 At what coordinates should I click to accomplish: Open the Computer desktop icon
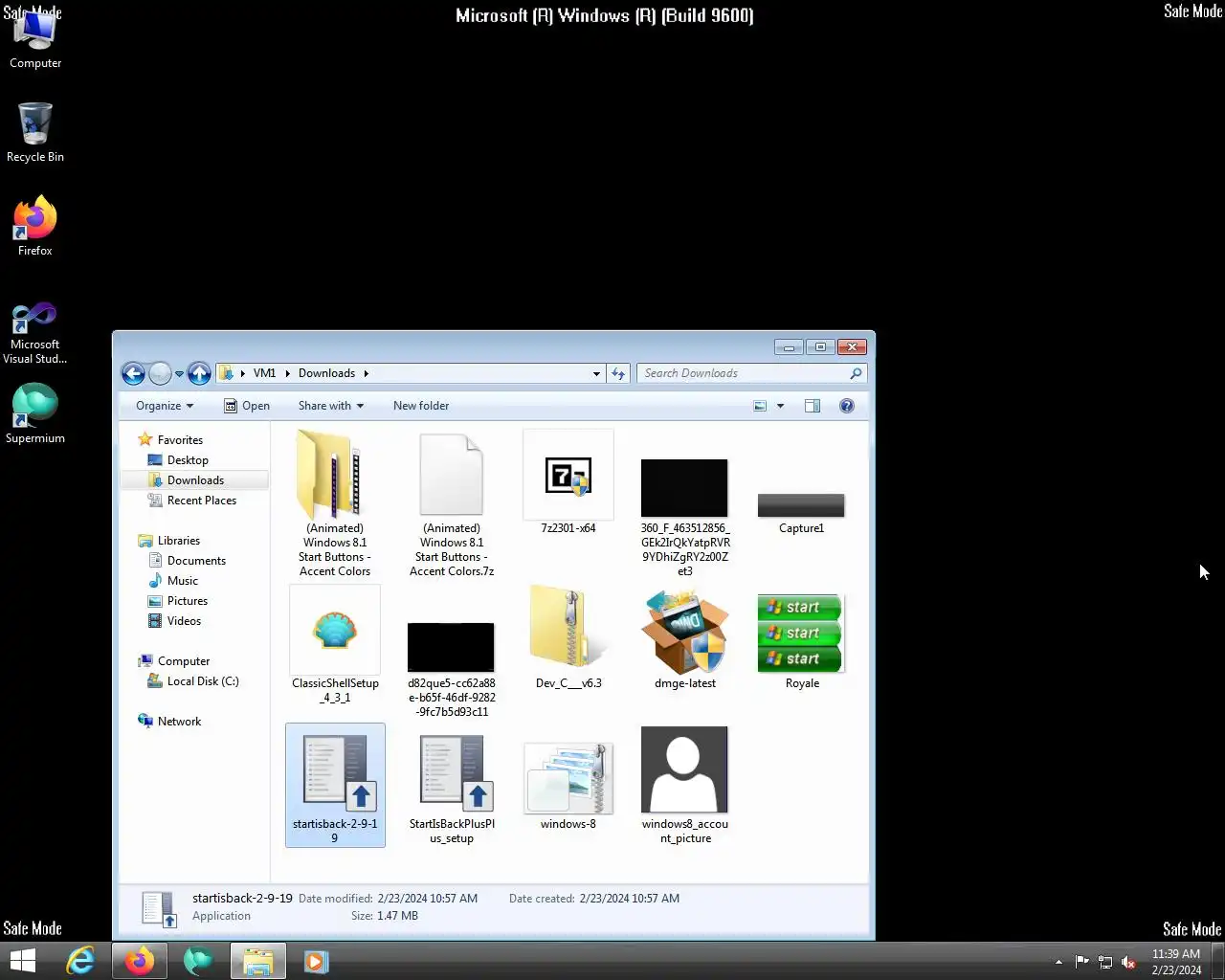click(35, 38)
